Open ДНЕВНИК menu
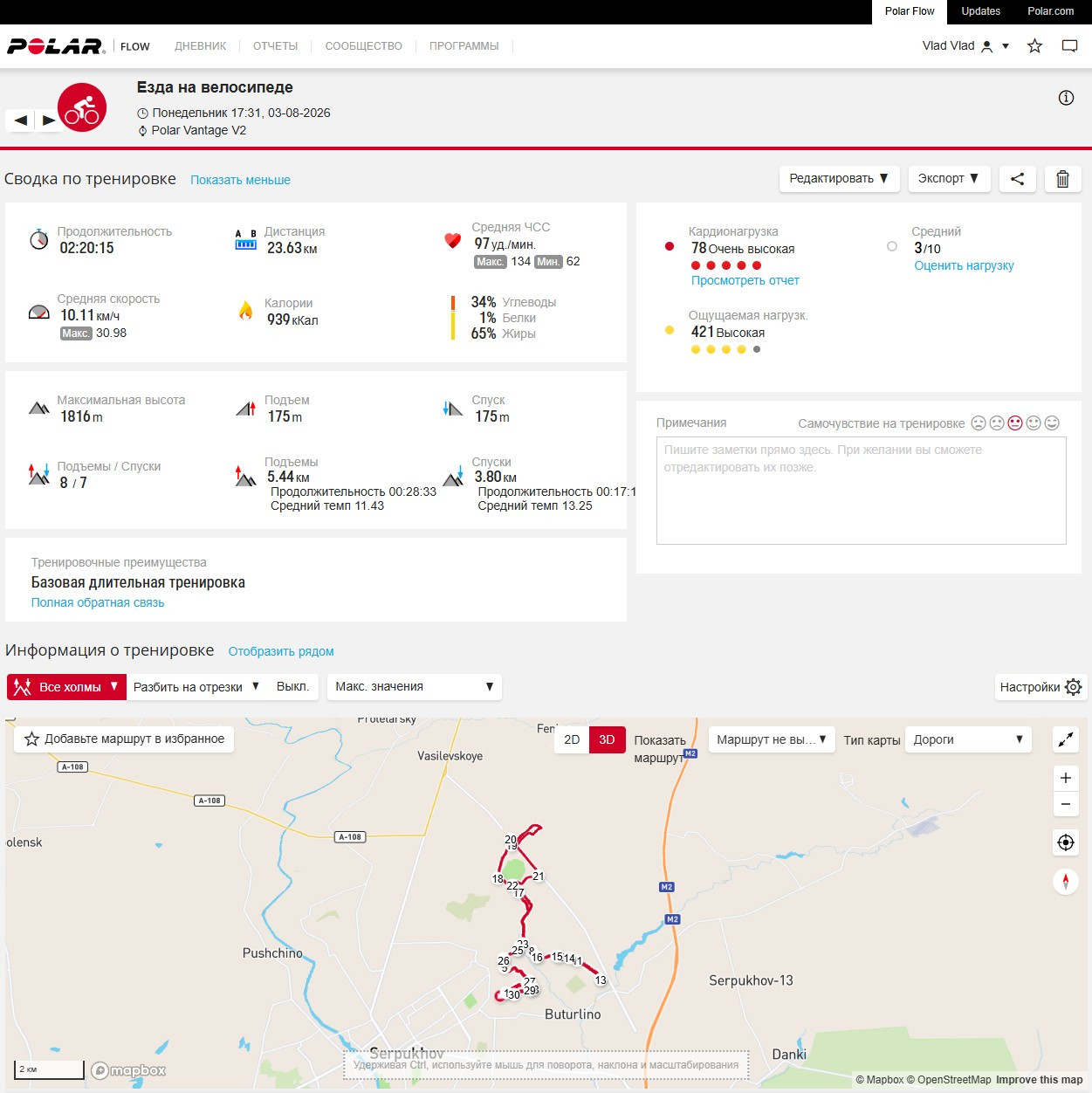 tap(200, 46)
